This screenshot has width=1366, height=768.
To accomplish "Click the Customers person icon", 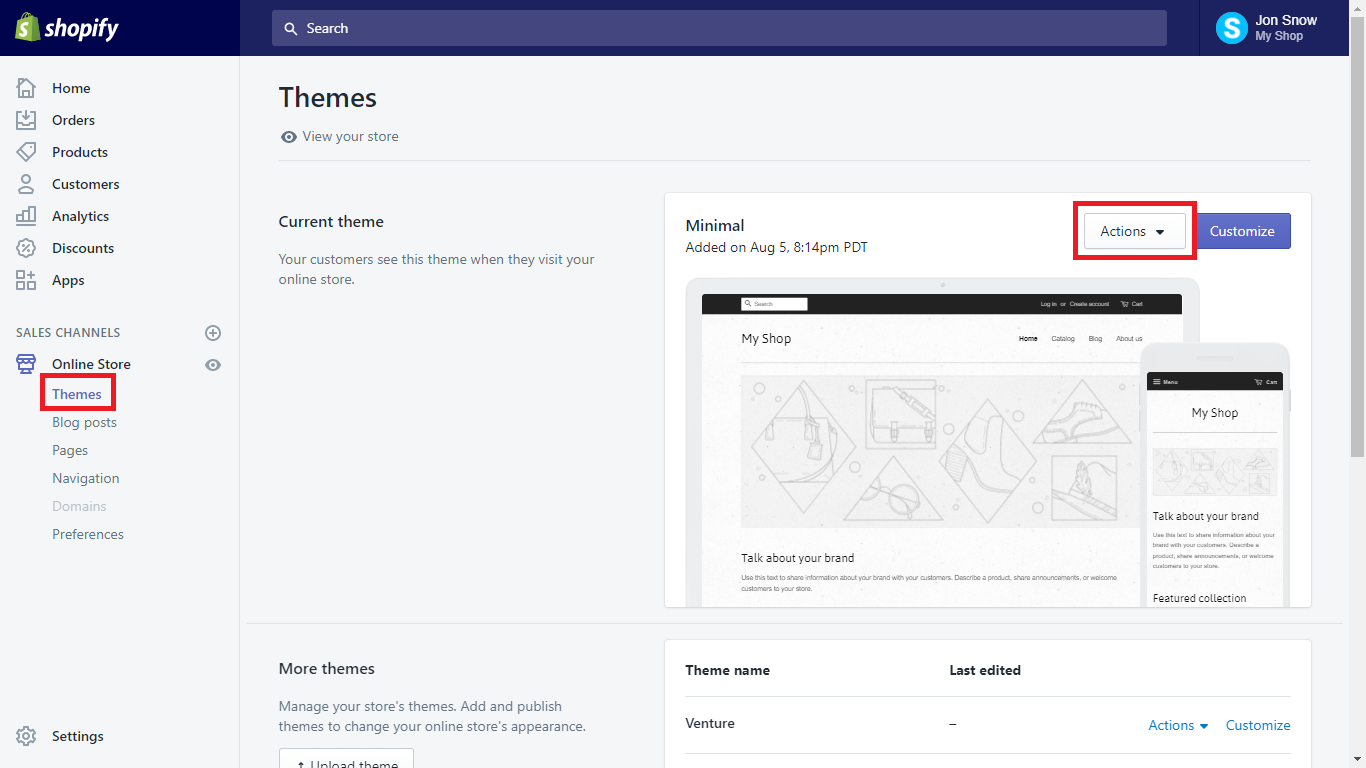I will coord(26,184).
